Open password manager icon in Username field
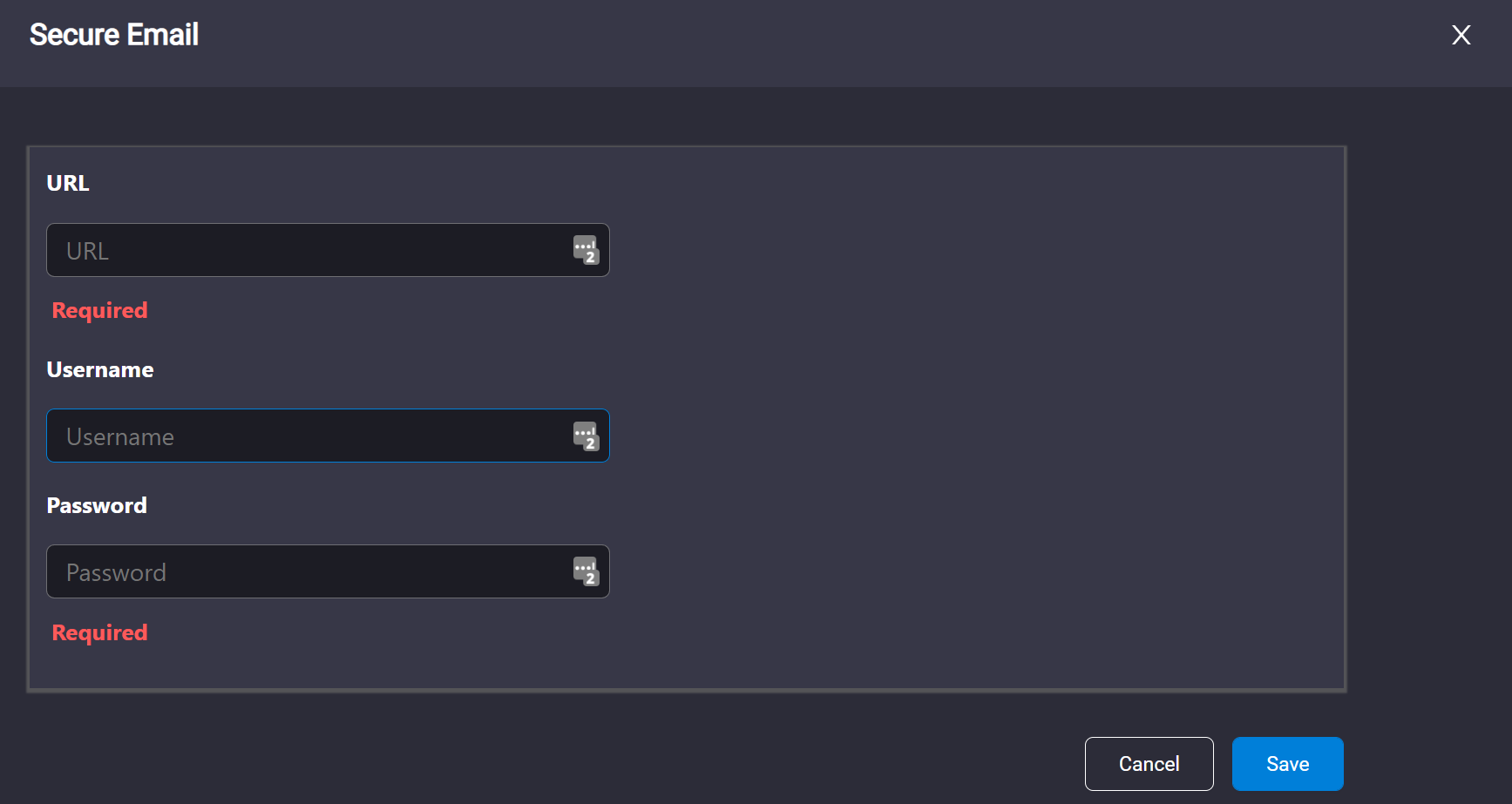 (586, 436)
